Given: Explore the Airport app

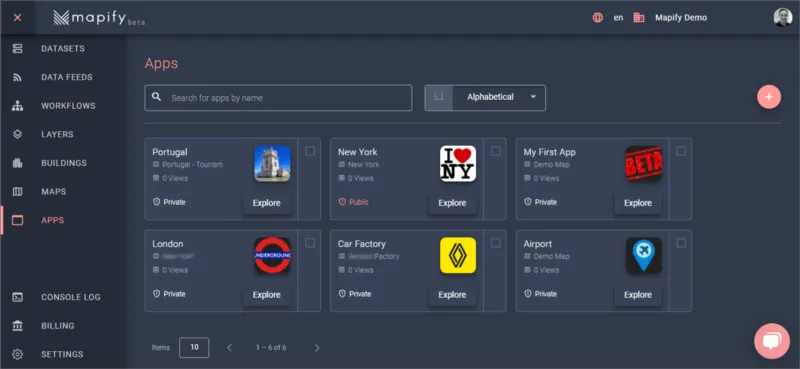Looking at the screenshot, I should (638, 295).
